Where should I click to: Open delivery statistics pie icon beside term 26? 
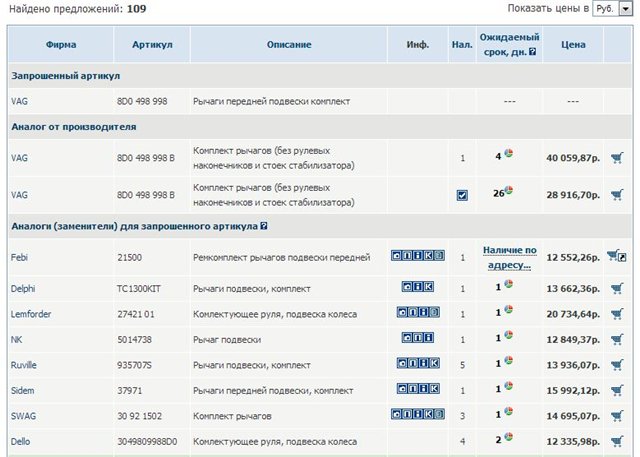[x=509, y=190]
